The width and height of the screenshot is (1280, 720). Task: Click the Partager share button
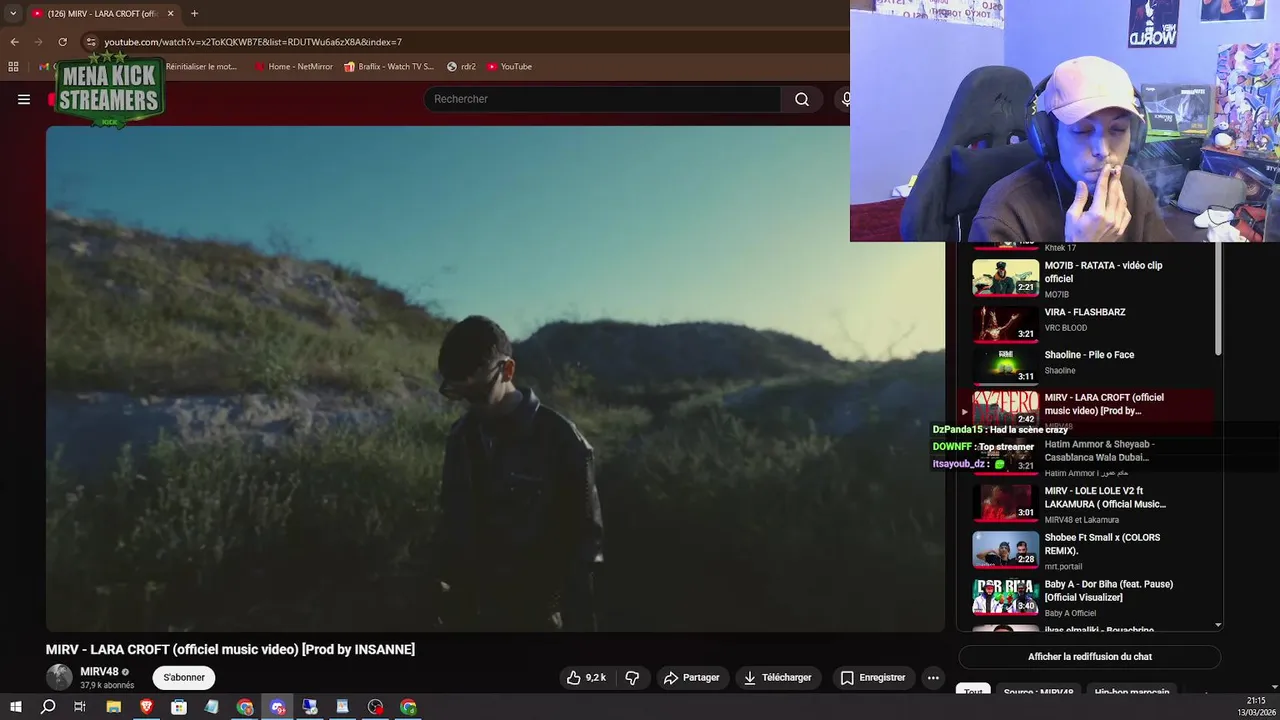tap(692, 678)
